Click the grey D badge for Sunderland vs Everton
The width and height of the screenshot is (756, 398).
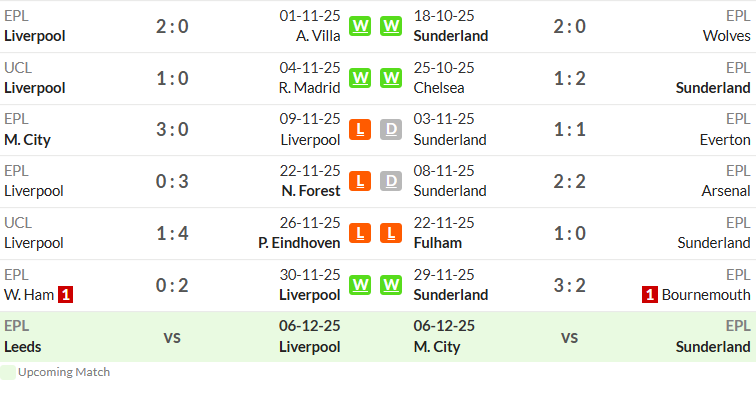coord(391,129)
